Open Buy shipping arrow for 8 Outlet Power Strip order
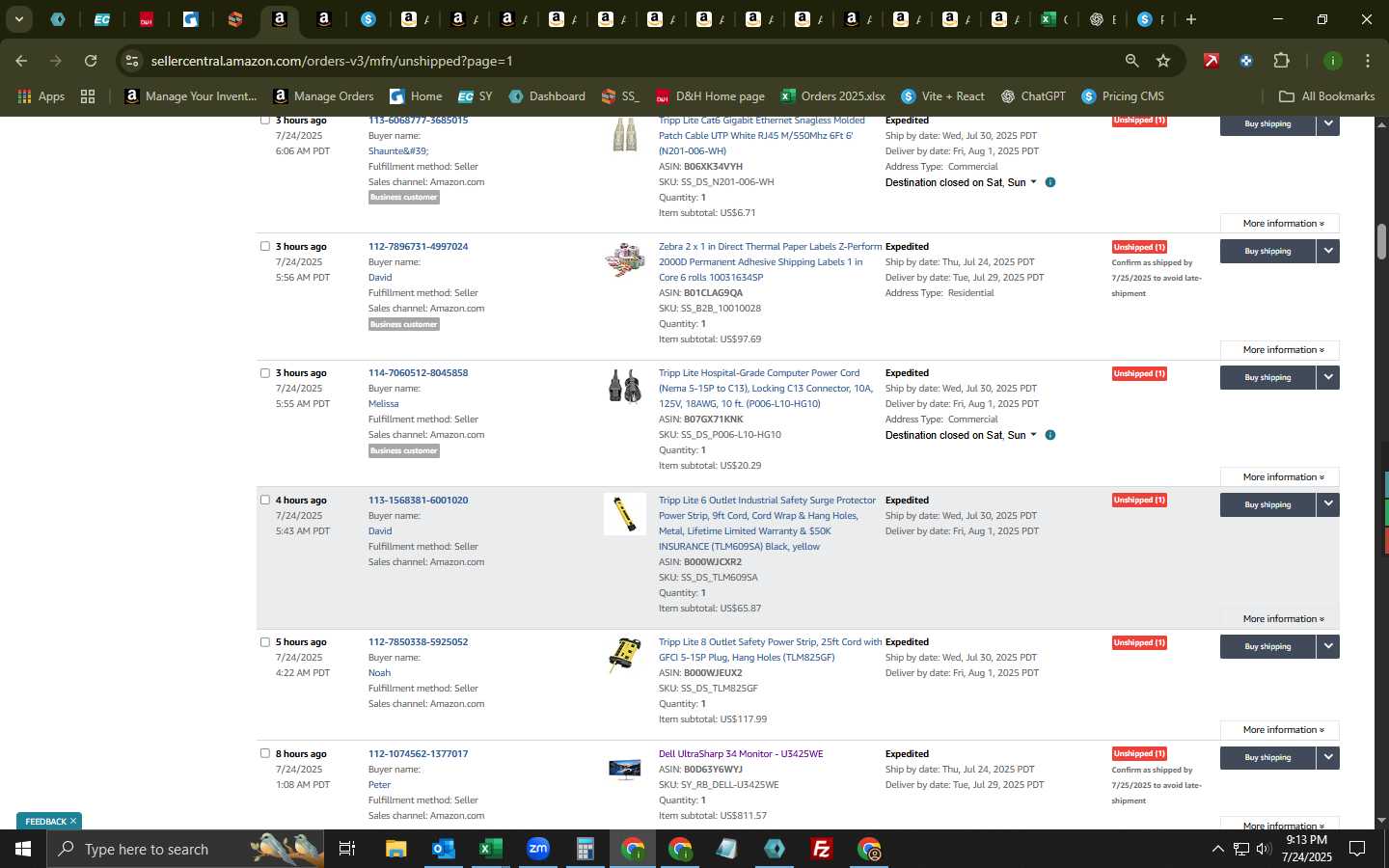The height and width of the screenshot is (868, 1389). click(x=1328, y=646)
